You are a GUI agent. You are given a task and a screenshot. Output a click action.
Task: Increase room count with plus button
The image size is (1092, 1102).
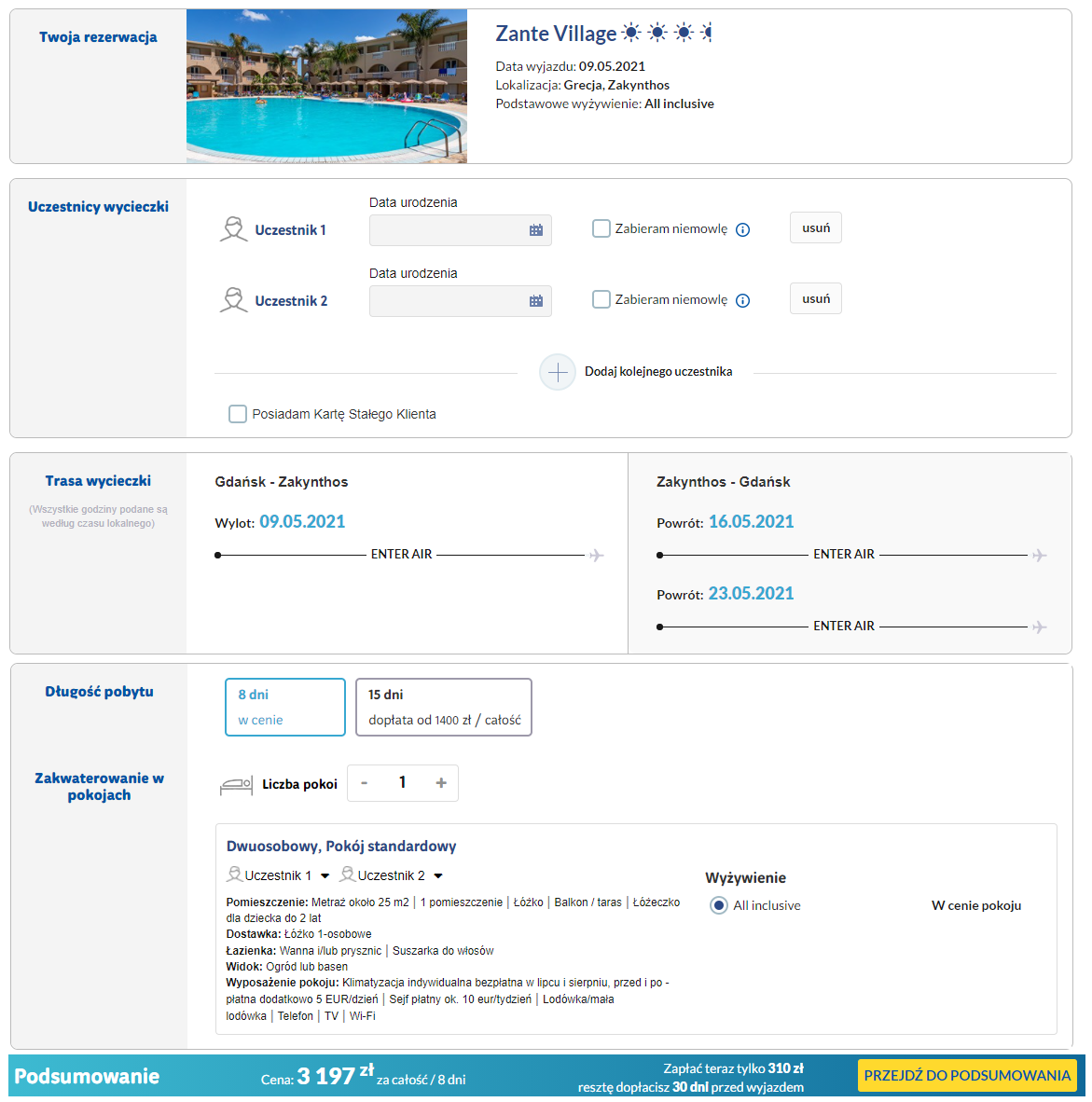tap(441, 783)
